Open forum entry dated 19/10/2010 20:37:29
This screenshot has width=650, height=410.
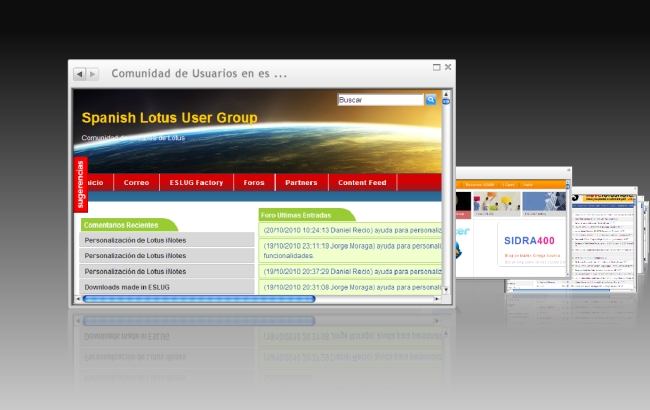(350, 272)
